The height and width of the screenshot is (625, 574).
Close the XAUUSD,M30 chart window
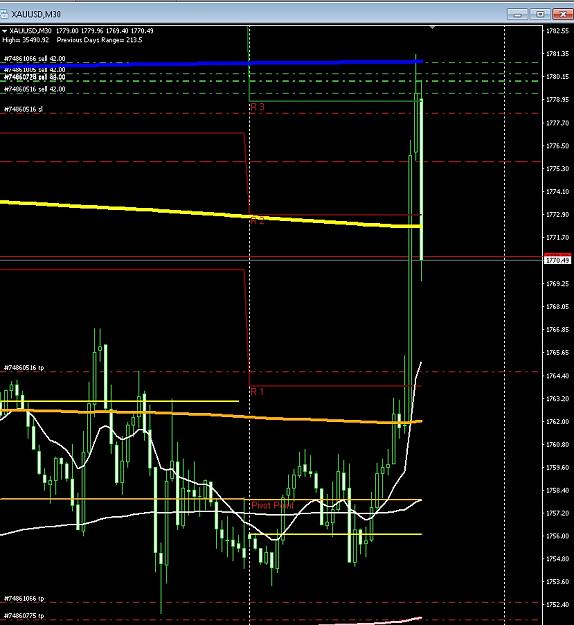point(563,14)
